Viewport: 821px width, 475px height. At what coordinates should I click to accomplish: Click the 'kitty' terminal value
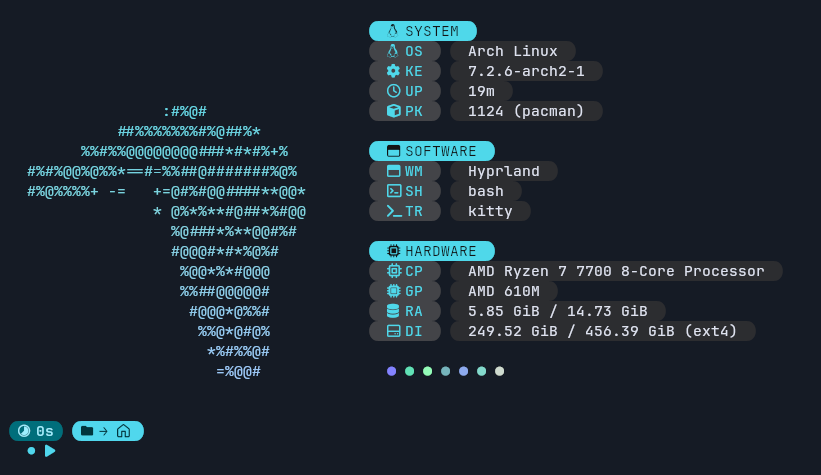pos(490,211)
